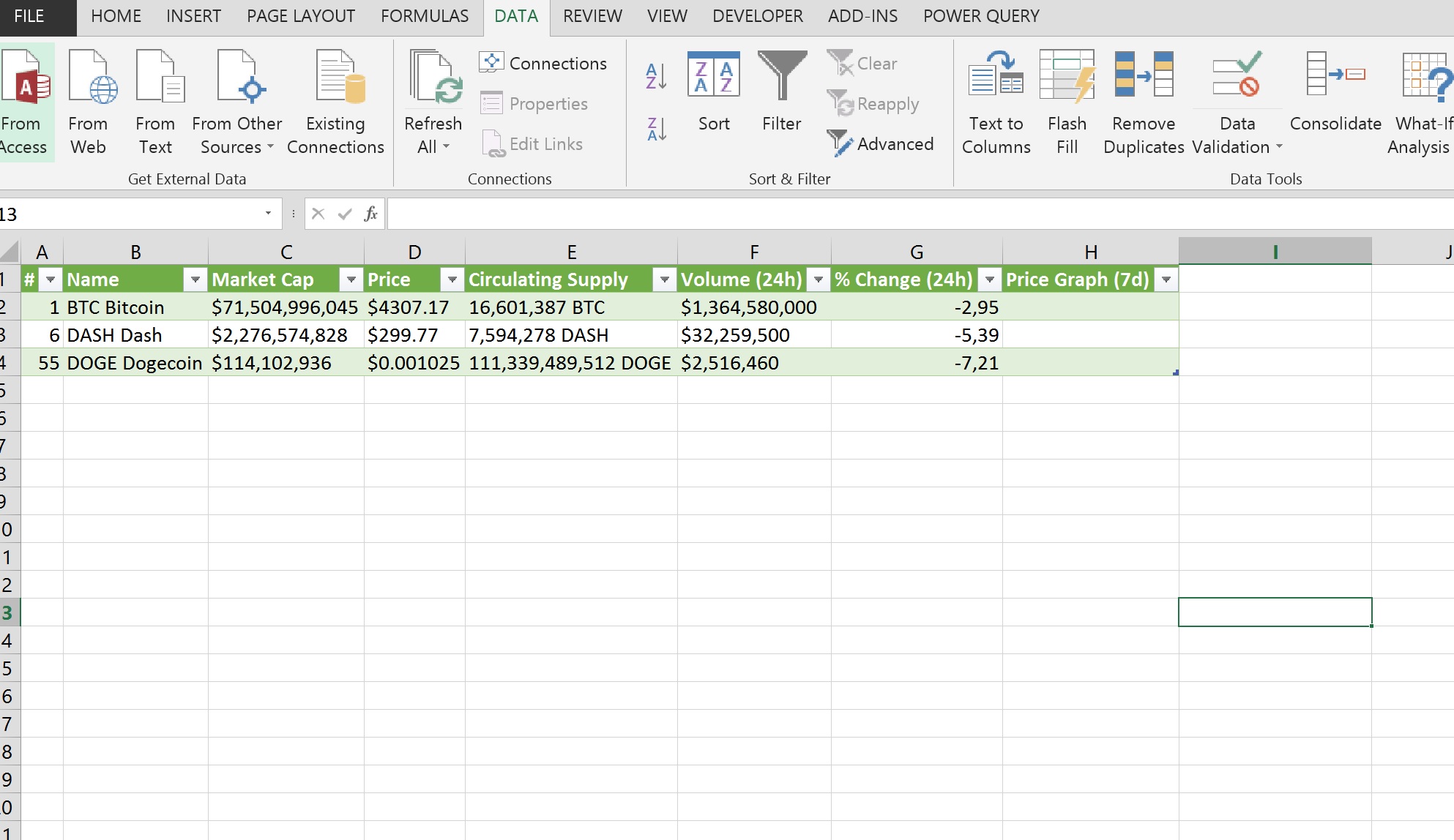Open the Connections dialog
This screenshot has width=1454, height=840.
click(543, 64)
